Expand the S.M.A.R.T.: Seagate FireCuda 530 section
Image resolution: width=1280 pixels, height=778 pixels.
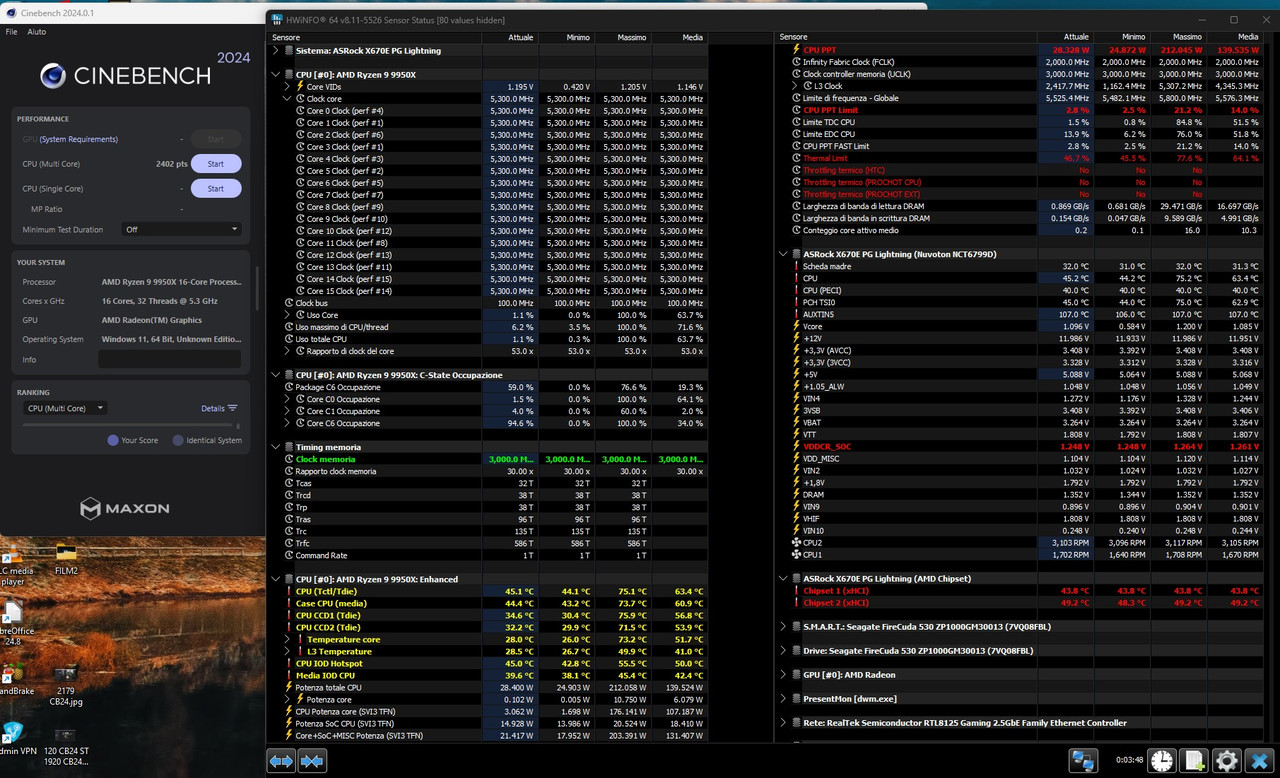(783, 627)
